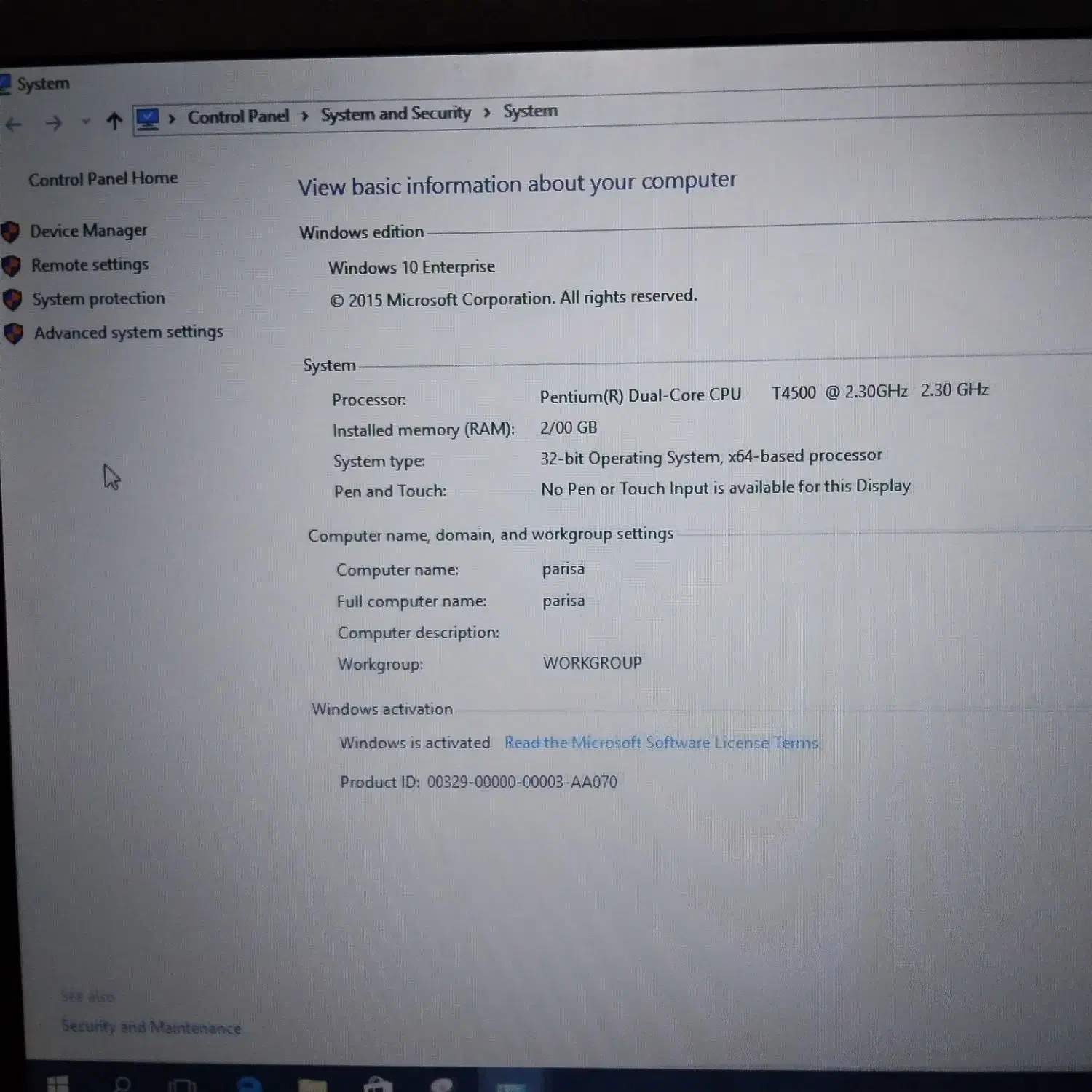Click the 'Windows 10 Enterprise' edition text

411,267
